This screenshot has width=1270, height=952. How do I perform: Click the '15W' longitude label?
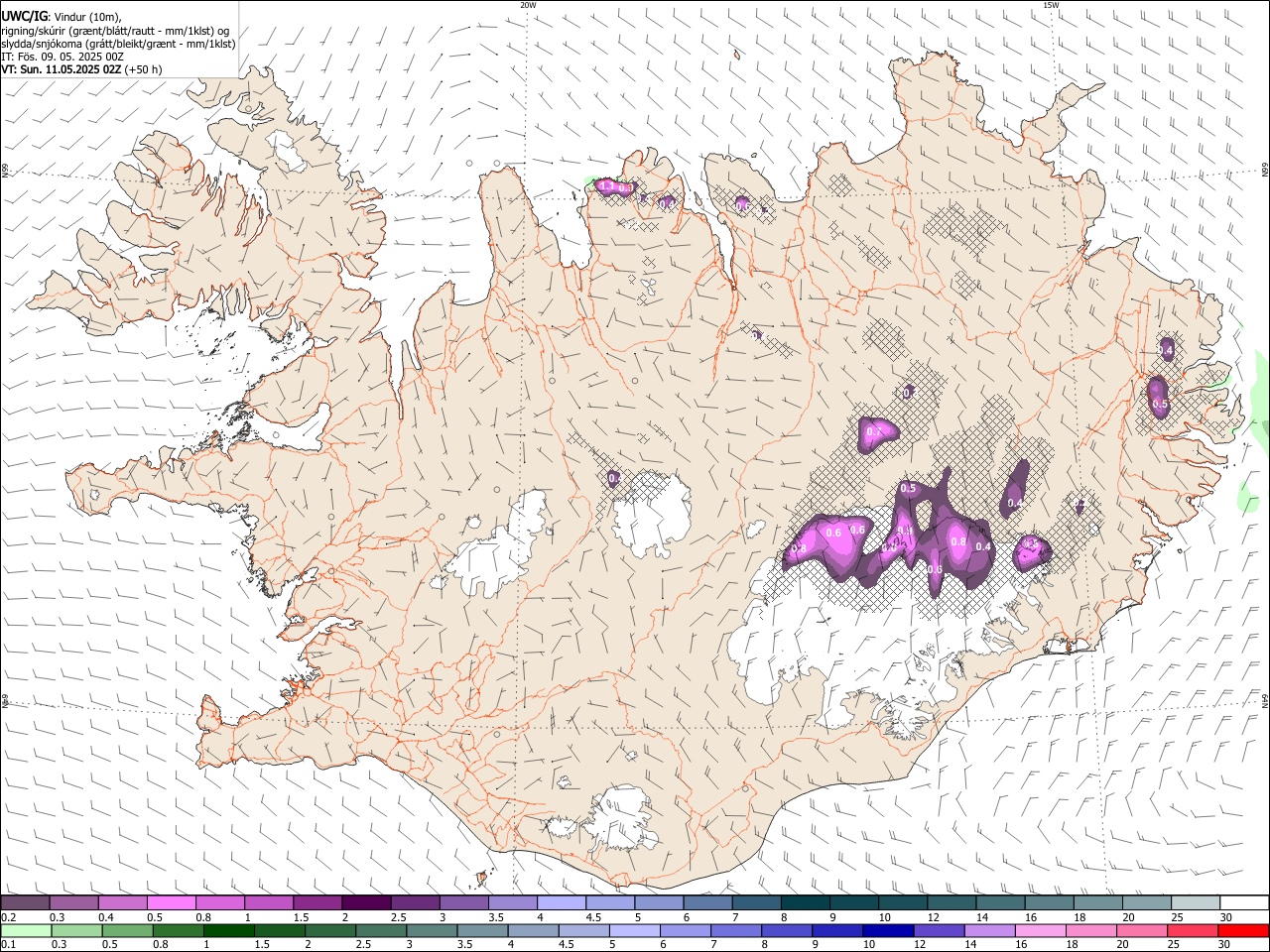(x=1051, y=5)
